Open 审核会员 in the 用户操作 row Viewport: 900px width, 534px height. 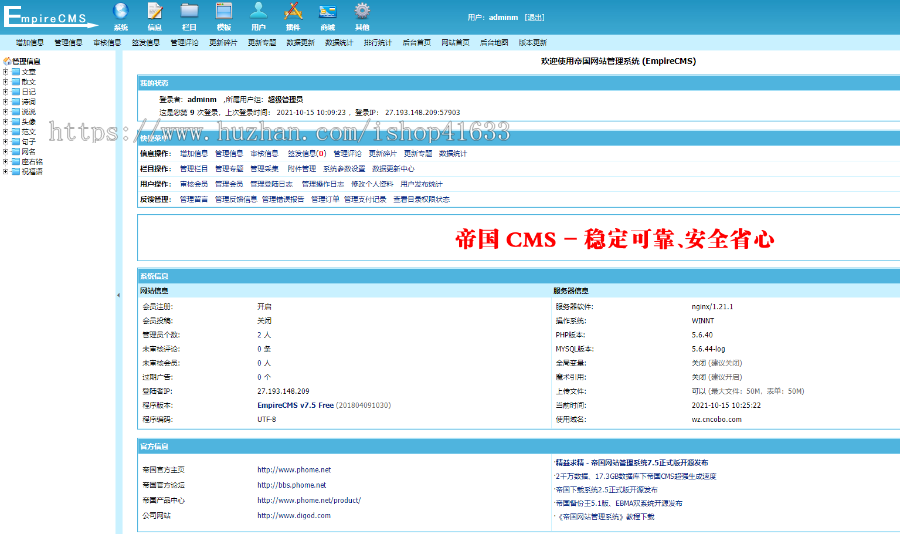coord(194,184)
